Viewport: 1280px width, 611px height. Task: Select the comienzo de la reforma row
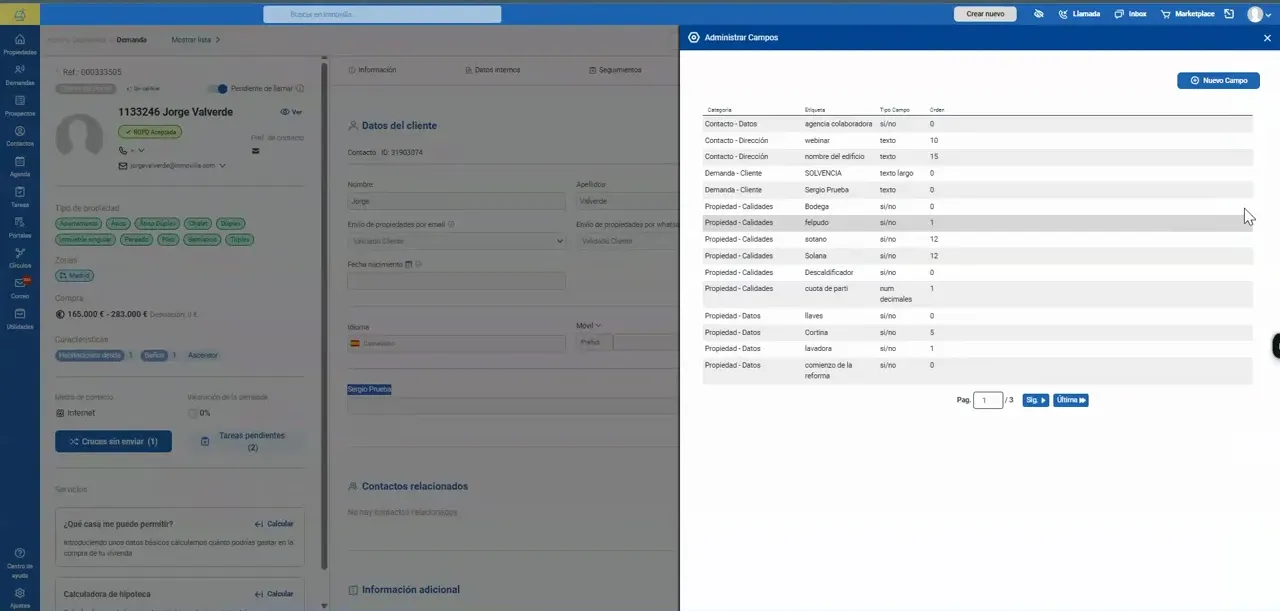click(x=977, y=370)
